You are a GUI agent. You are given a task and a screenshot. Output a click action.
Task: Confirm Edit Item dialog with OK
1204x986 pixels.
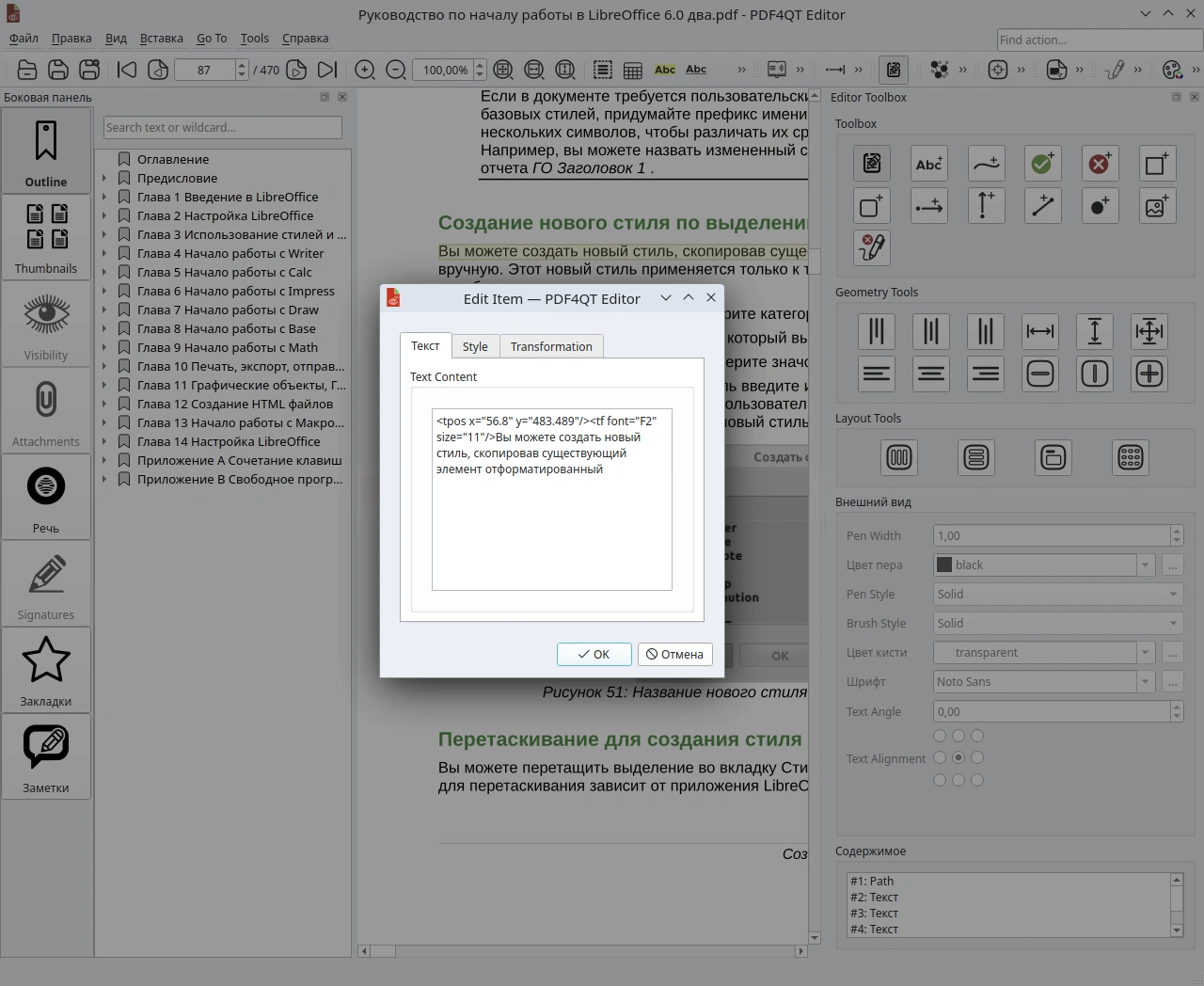(594, 654)
